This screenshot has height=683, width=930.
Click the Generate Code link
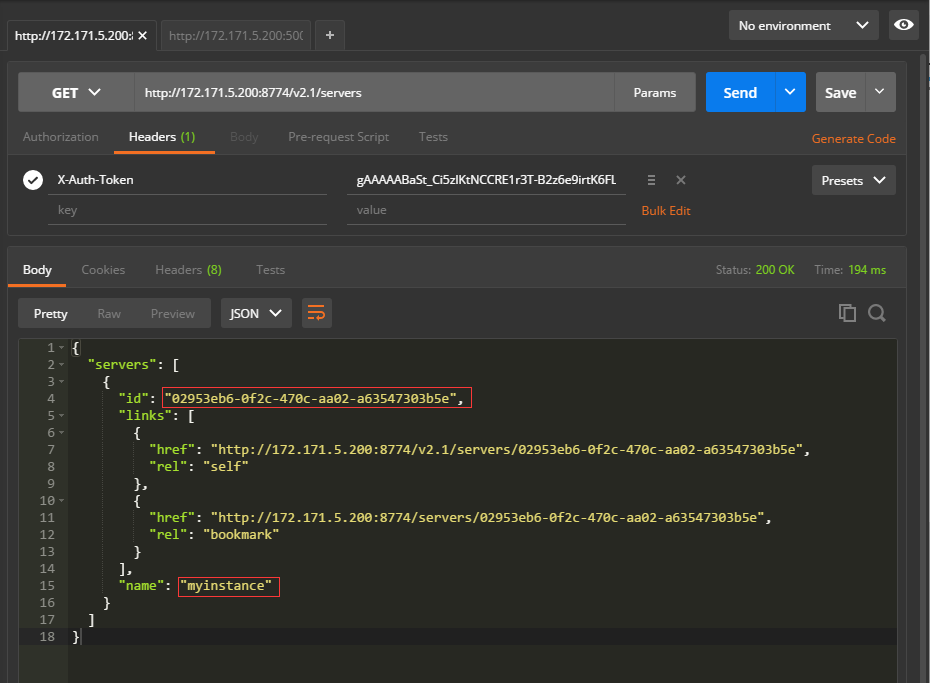tap(853, 139)
